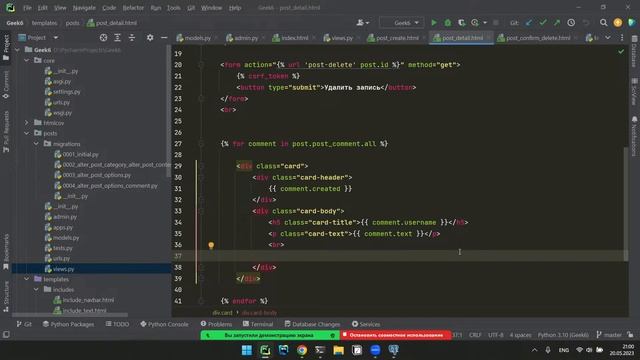This screenshot has height=360, width=640.
Task: Select settings.py in project tree
Action: tap(67, 92)
